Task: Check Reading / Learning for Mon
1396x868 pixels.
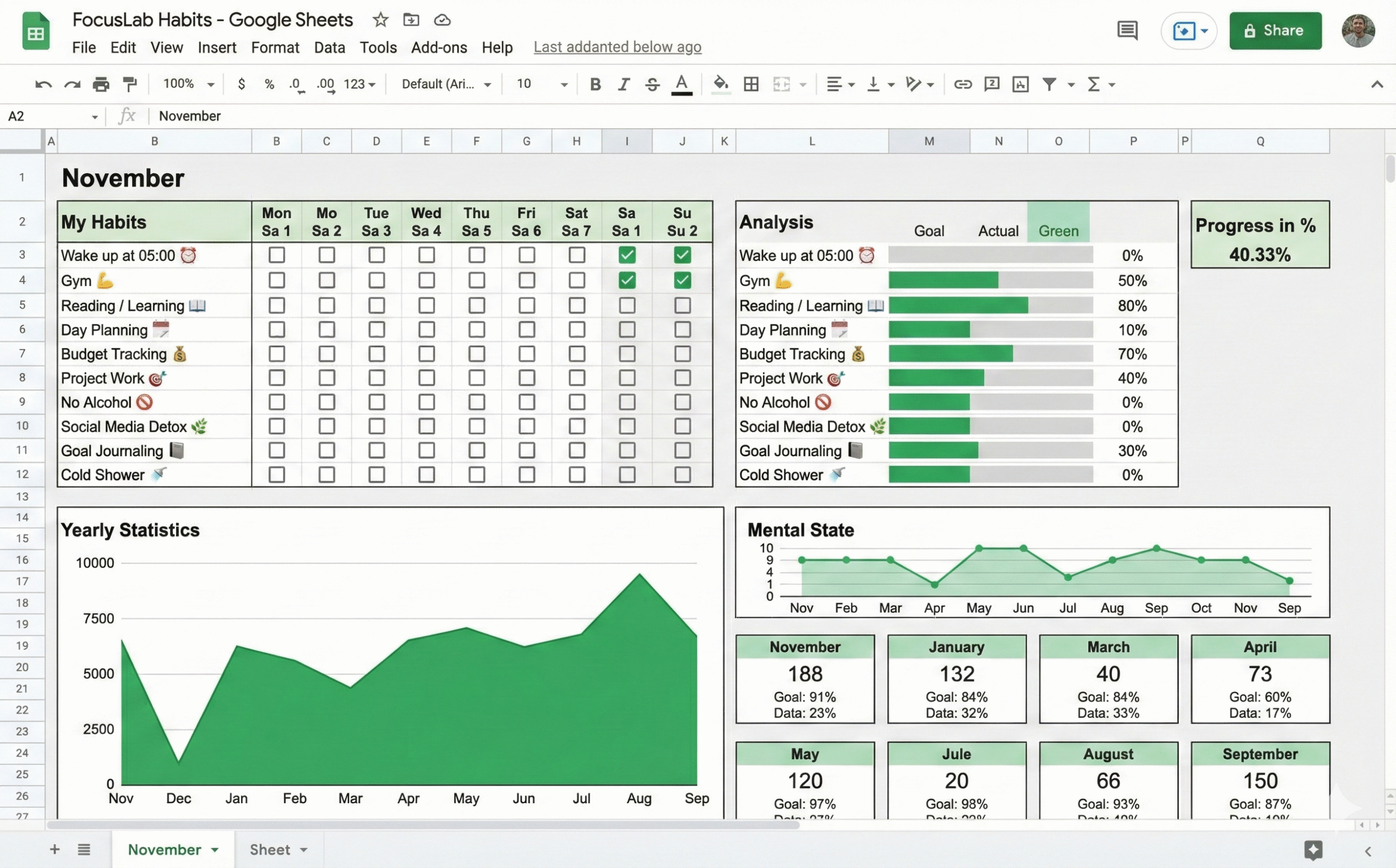Action: pos(276,305)
